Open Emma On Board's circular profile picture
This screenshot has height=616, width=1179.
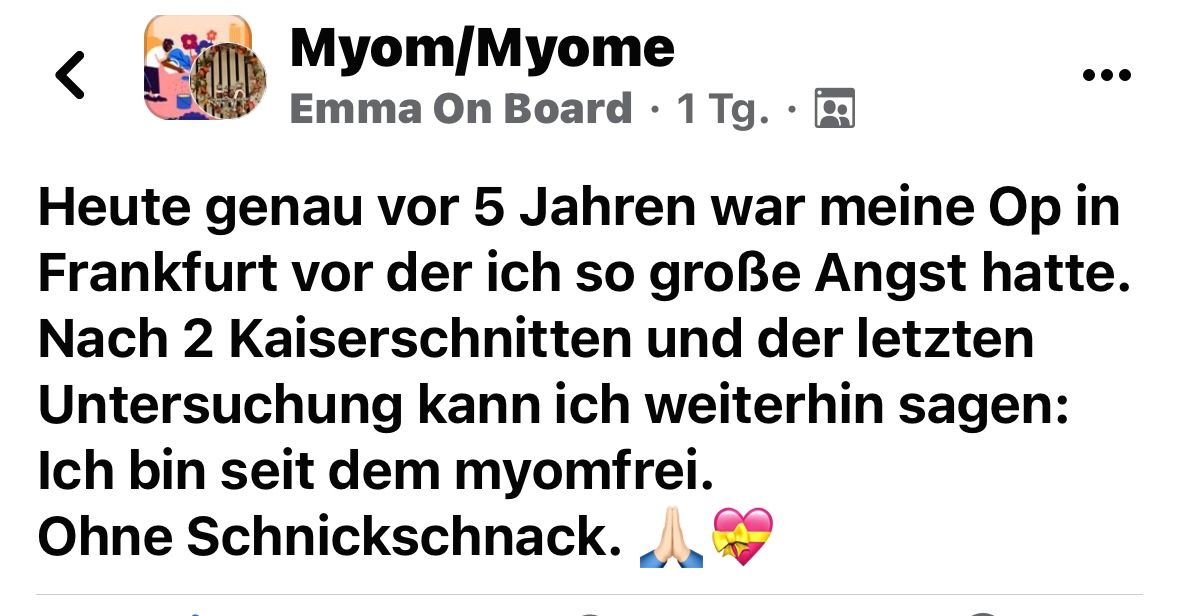[229, 81]
